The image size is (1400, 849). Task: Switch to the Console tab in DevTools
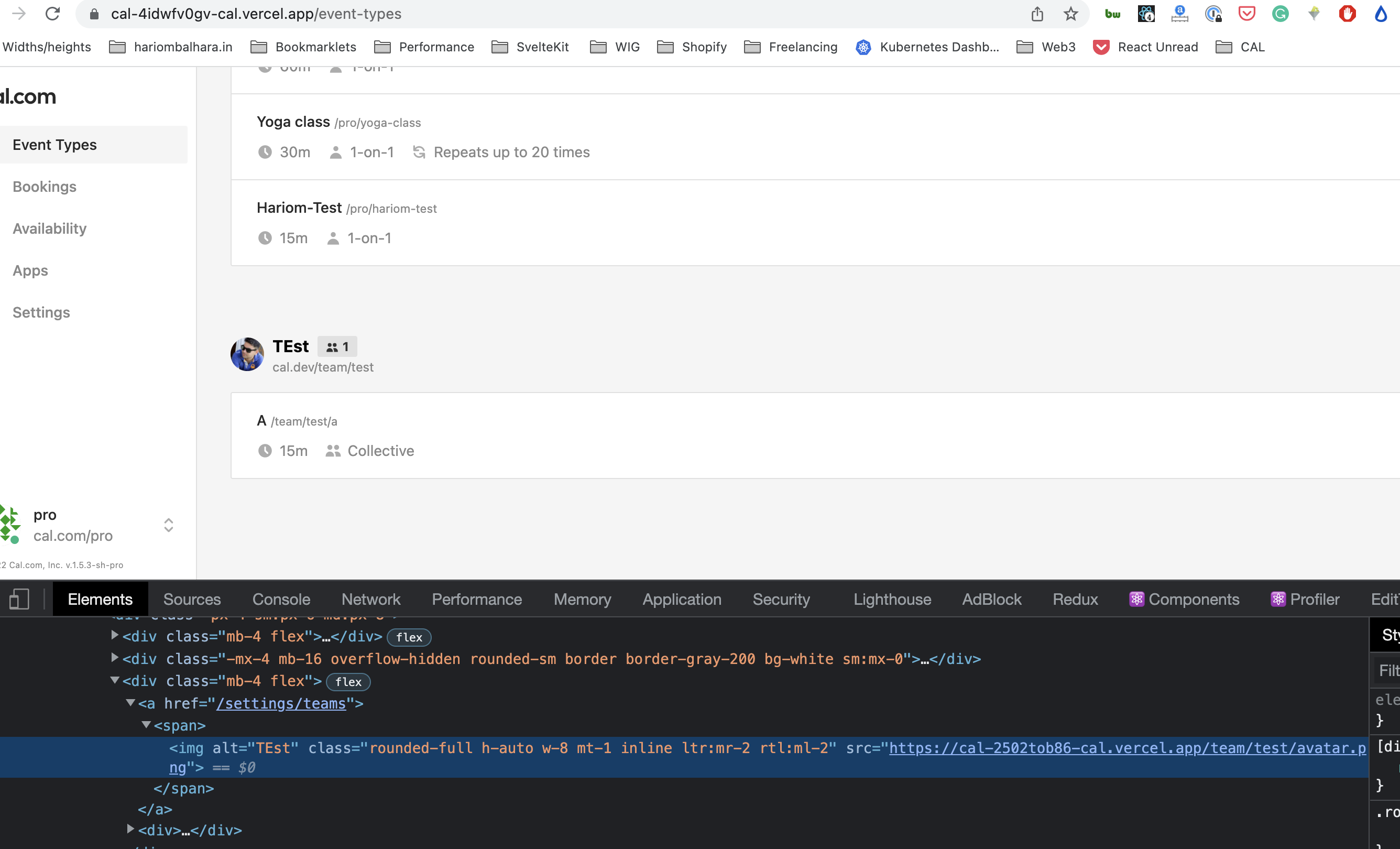tap(281, 599)
